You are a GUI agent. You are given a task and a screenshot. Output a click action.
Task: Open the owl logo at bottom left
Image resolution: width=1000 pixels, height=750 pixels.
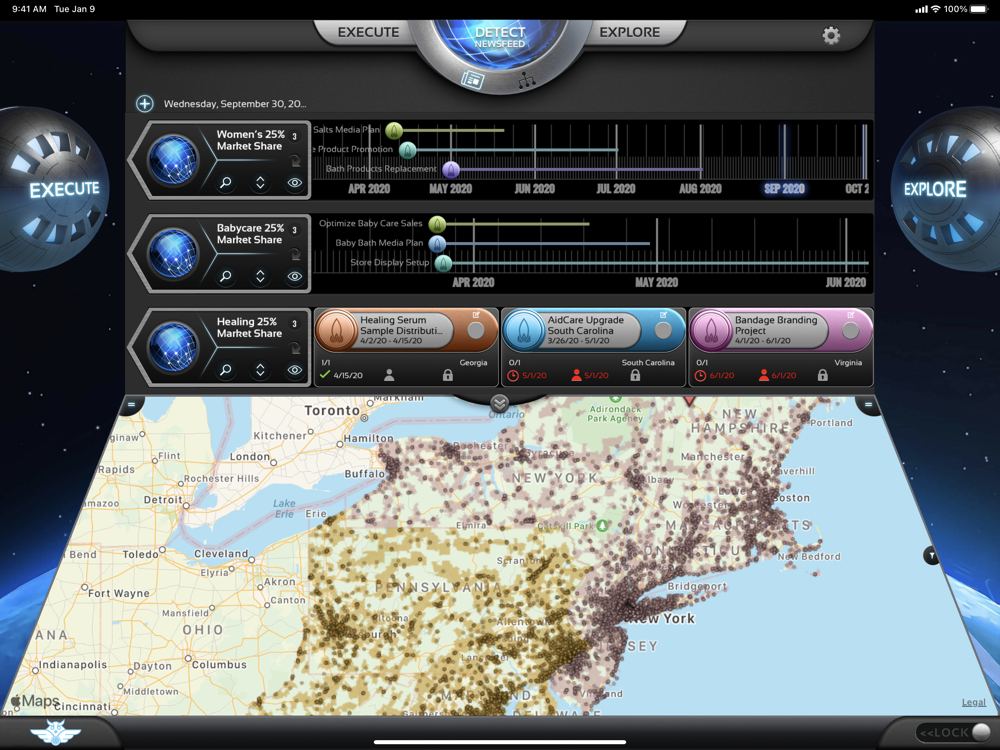point(55,732)
